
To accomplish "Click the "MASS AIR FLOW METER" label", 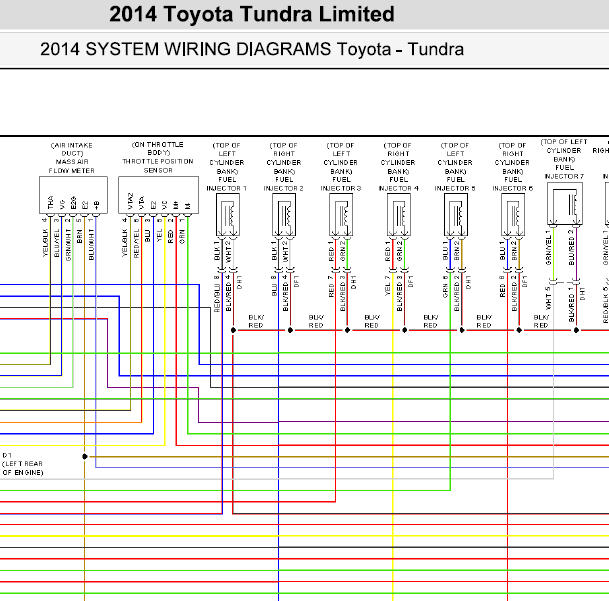I will 72,166.
